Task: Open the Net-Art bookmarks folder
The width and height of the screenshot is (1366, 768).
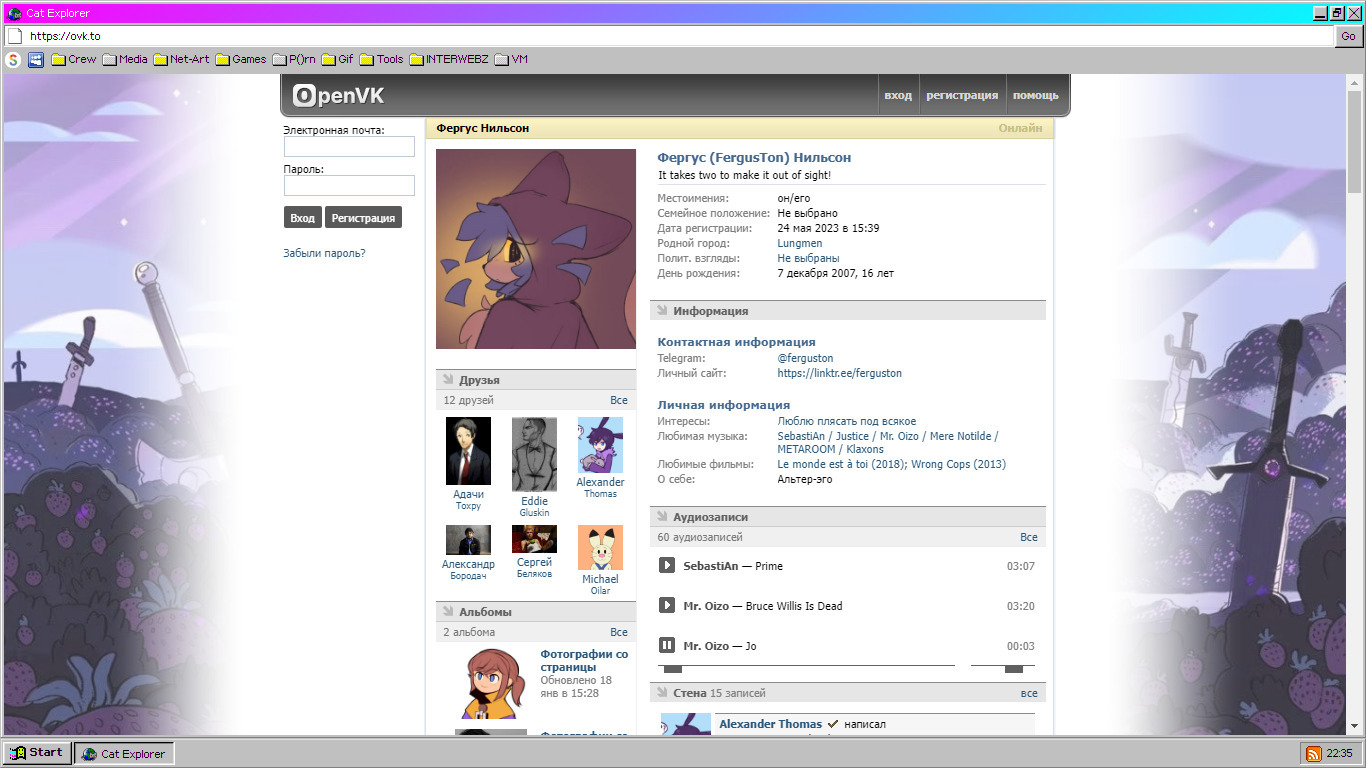Action: tap(181, 59)
